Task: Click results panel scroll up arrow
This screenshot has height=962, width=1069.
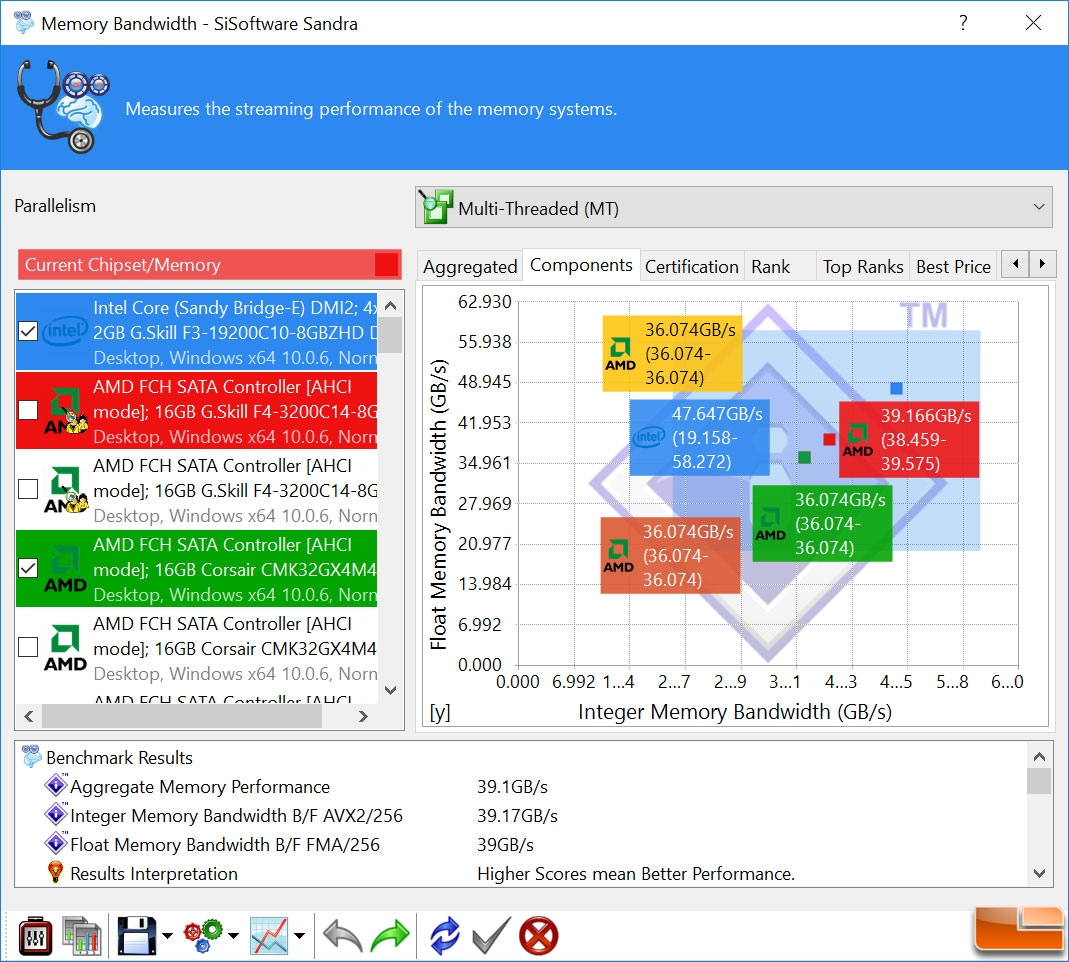Action: click(x=1039, y=756)
